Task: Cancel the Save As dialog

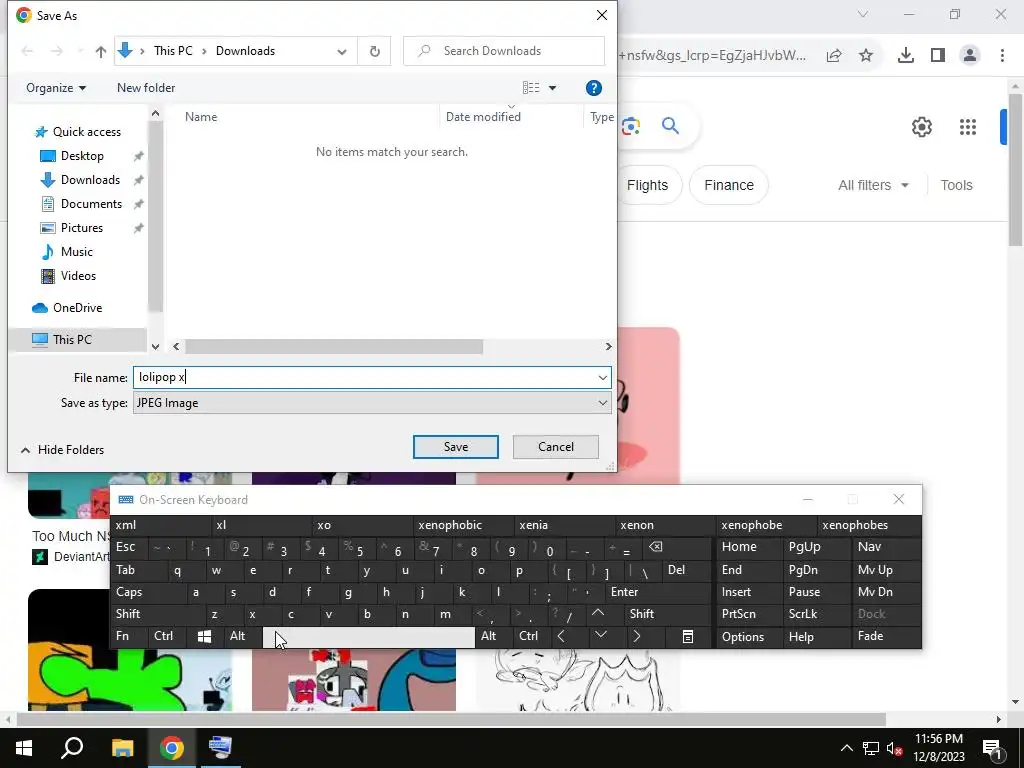Action: tap(556, 447)
